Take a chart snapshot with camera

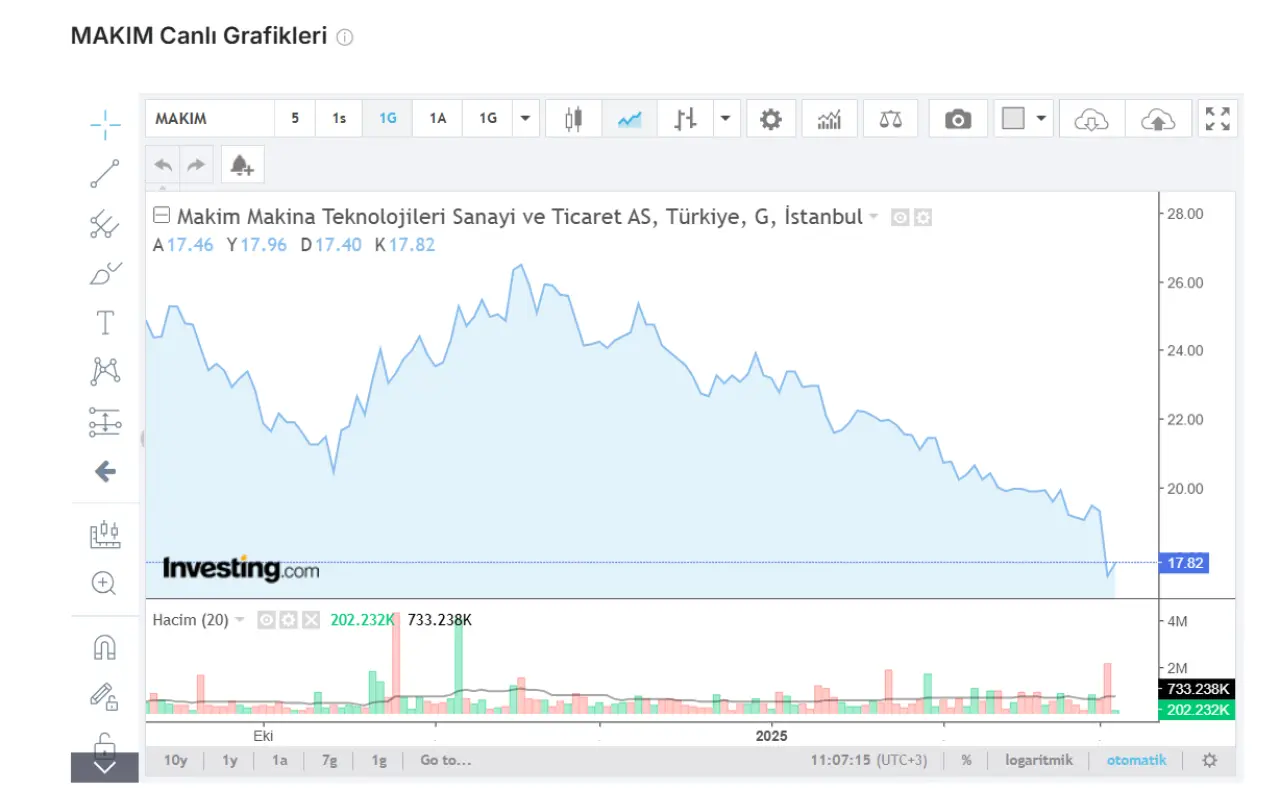958,119
